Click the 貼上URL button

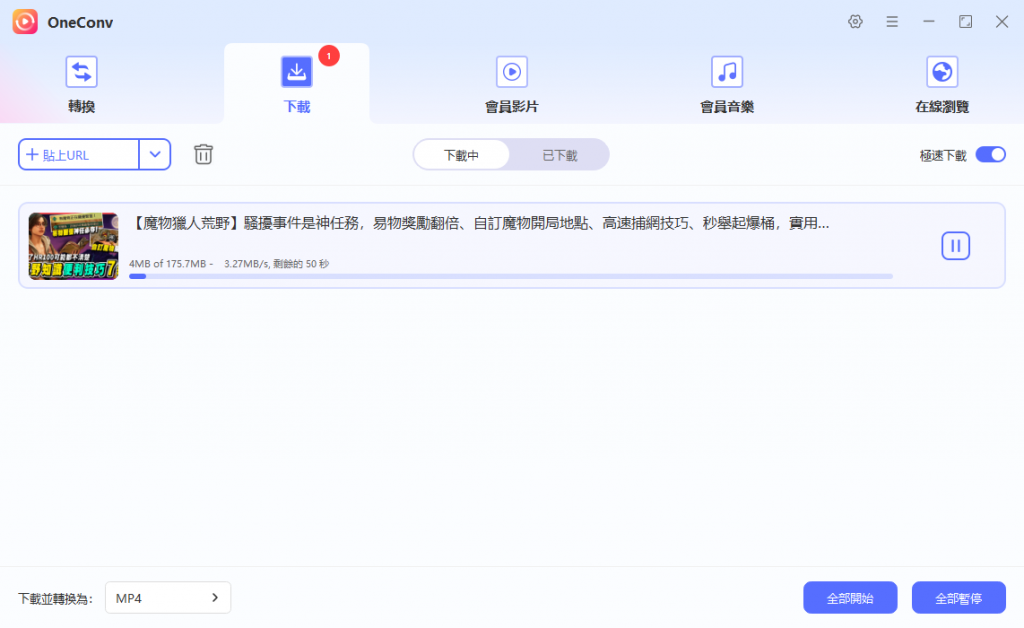tap(79, 155)
